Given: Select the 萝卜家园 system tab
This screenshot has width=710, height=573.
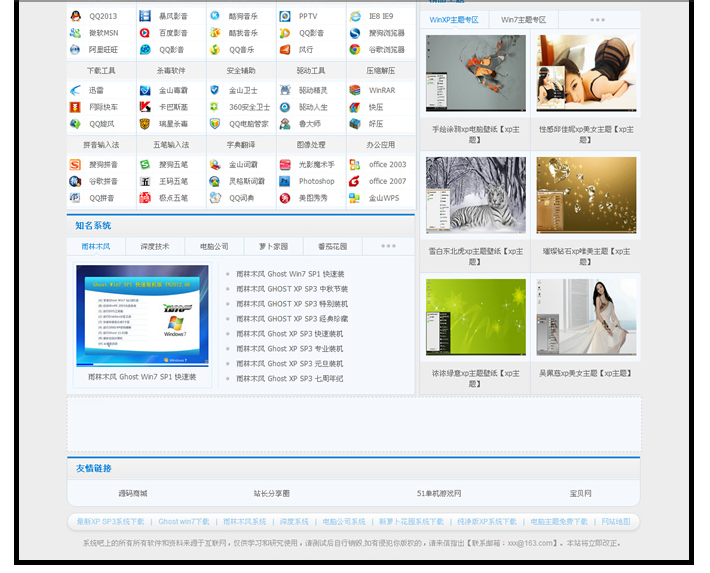Looking at the screenshot, I should pos(273,247).
